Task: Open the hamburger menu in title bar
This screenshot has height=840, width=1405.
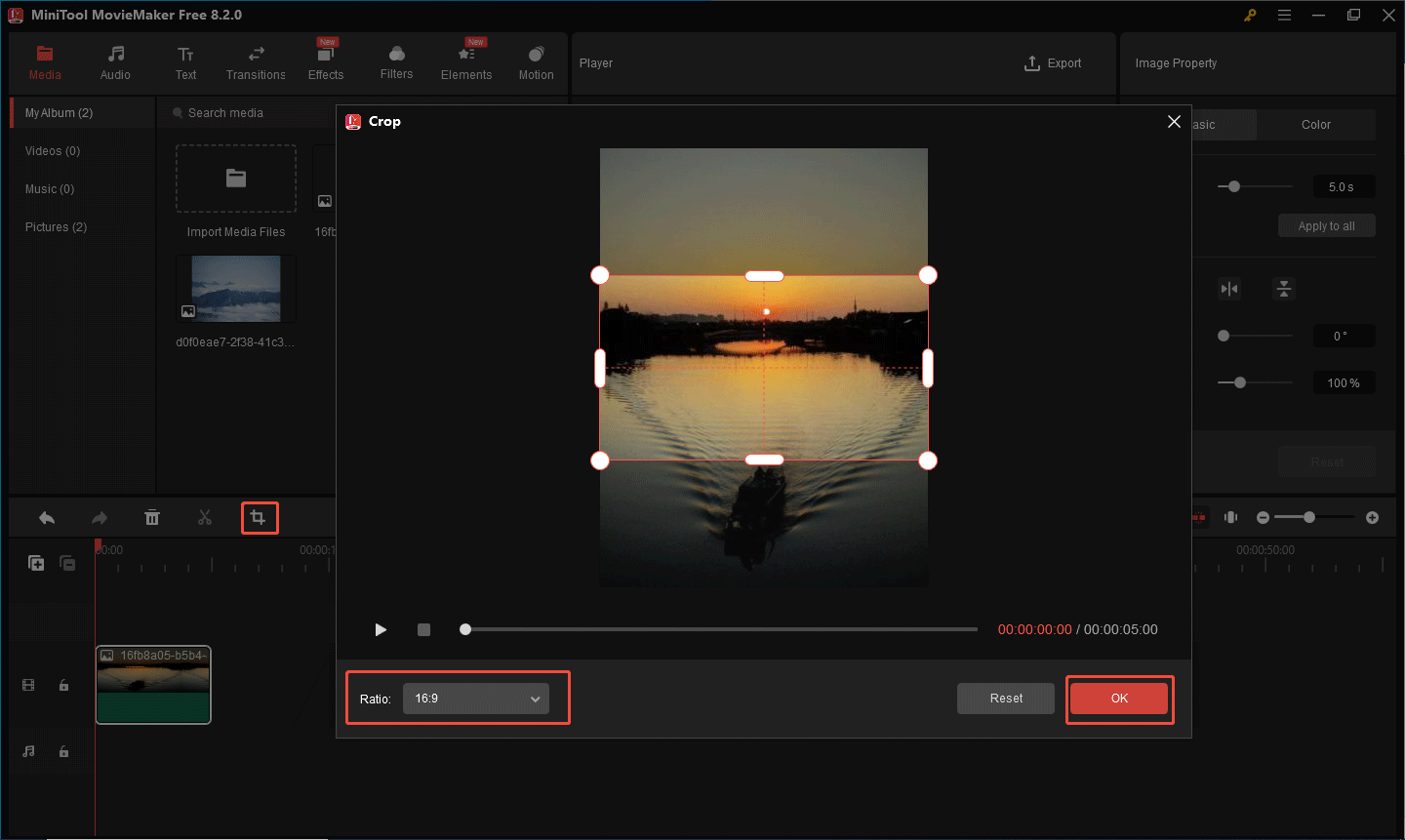Action: click(x=1284, y=15)
